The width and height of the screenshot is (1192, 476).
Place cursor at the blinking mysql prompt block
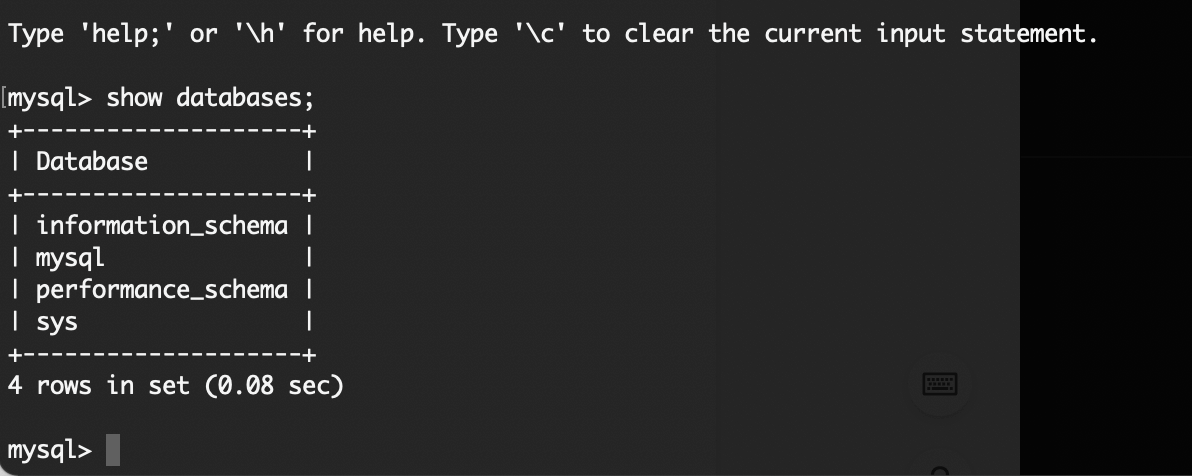pos(113,449)
